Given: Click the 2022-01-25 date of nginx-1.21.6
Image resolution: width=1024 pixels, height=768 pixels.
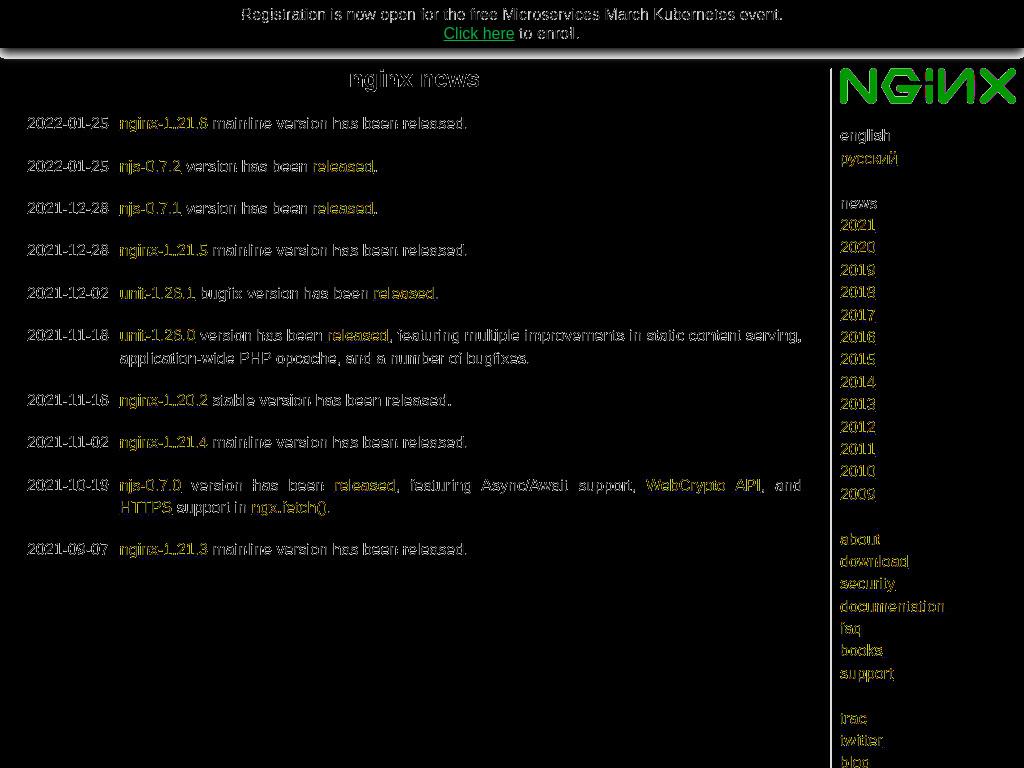Looking at the screenshot, I should pos(68,123).
